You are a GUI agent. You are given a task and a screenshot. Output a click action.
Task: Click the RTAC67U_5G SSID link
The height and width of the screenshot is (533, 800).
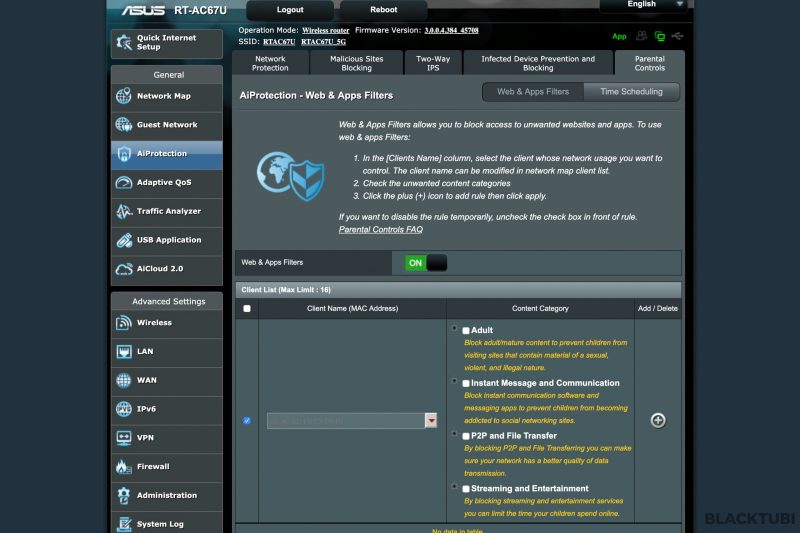(x=323, y=42)
